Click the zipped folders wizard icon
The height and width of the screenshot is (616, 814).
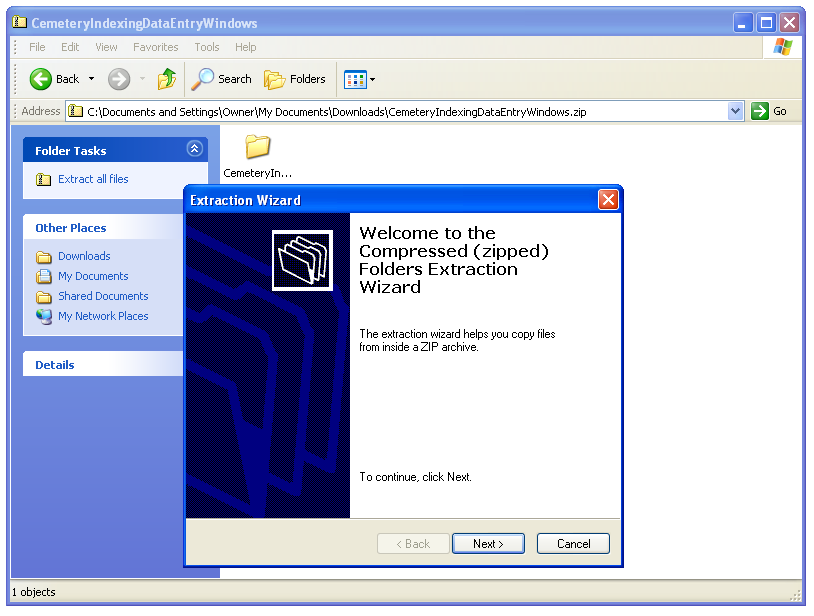point(302,260)
